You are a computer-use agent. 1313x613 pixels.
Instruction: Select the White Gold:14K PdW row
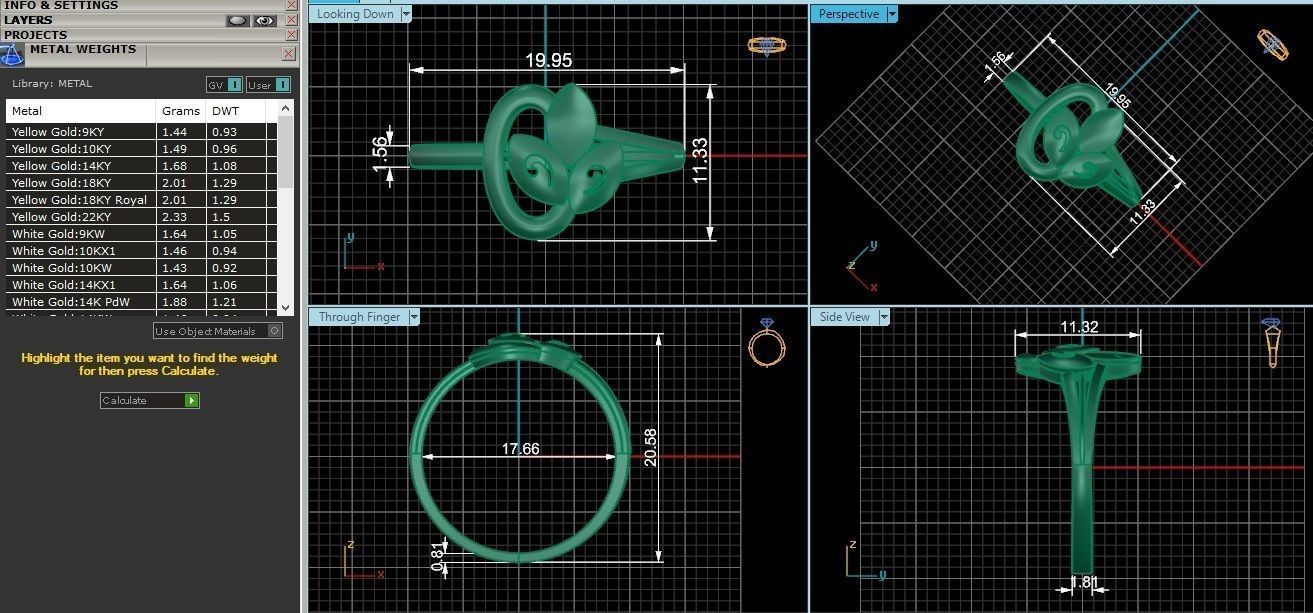point(142,301)
